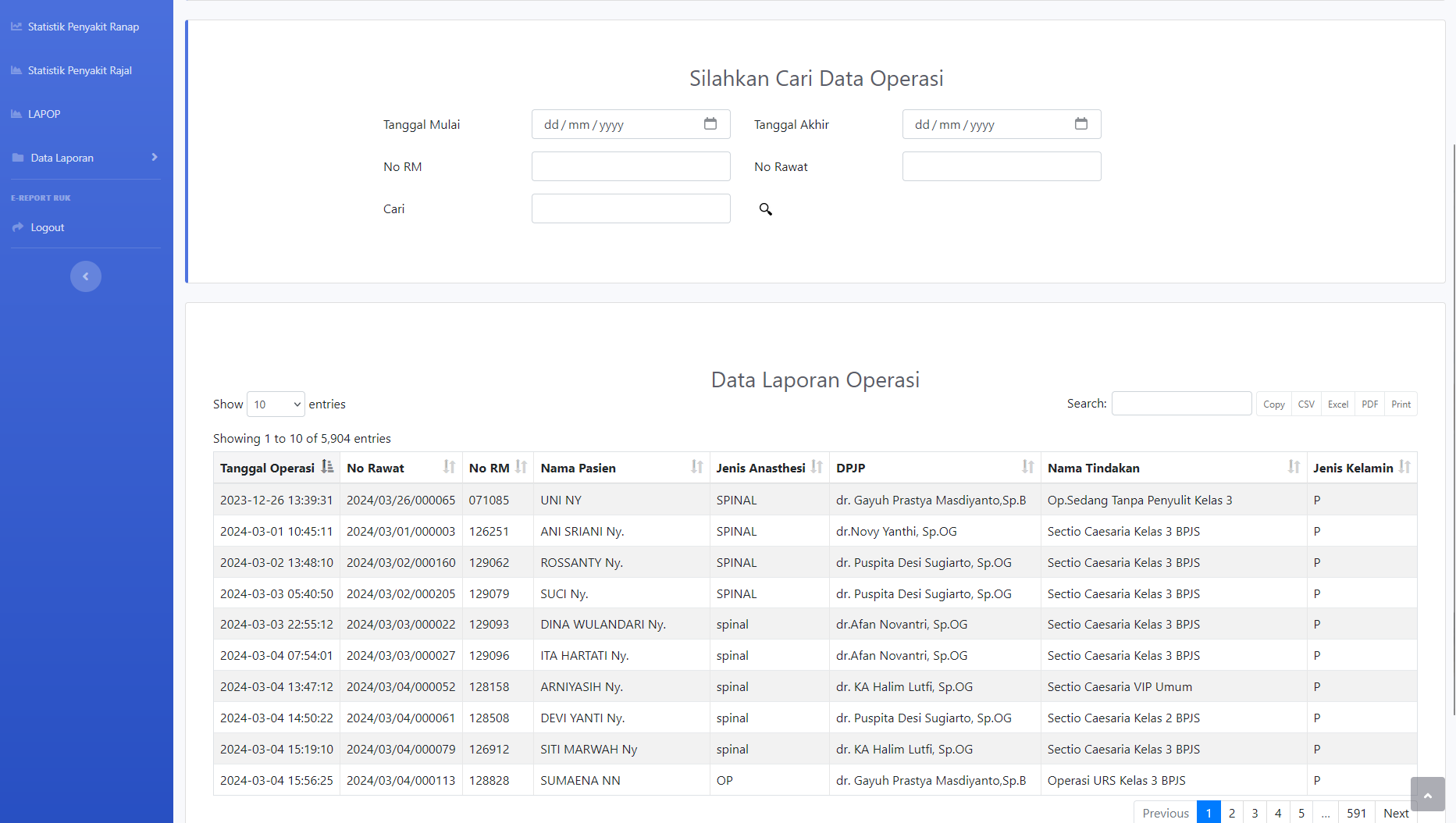Sort by Nama Pasien column sort icon
The image size is (1456, 823).
696,467
